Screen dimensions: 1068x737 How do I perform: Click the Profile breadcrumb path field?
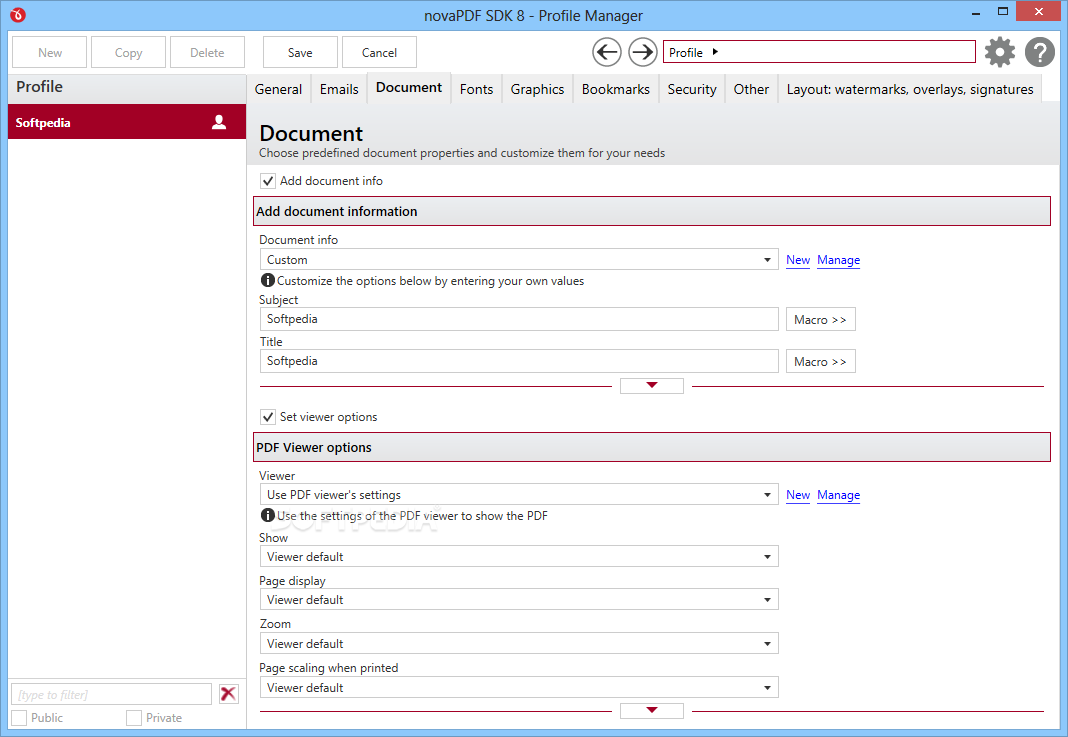coord(819,52)
